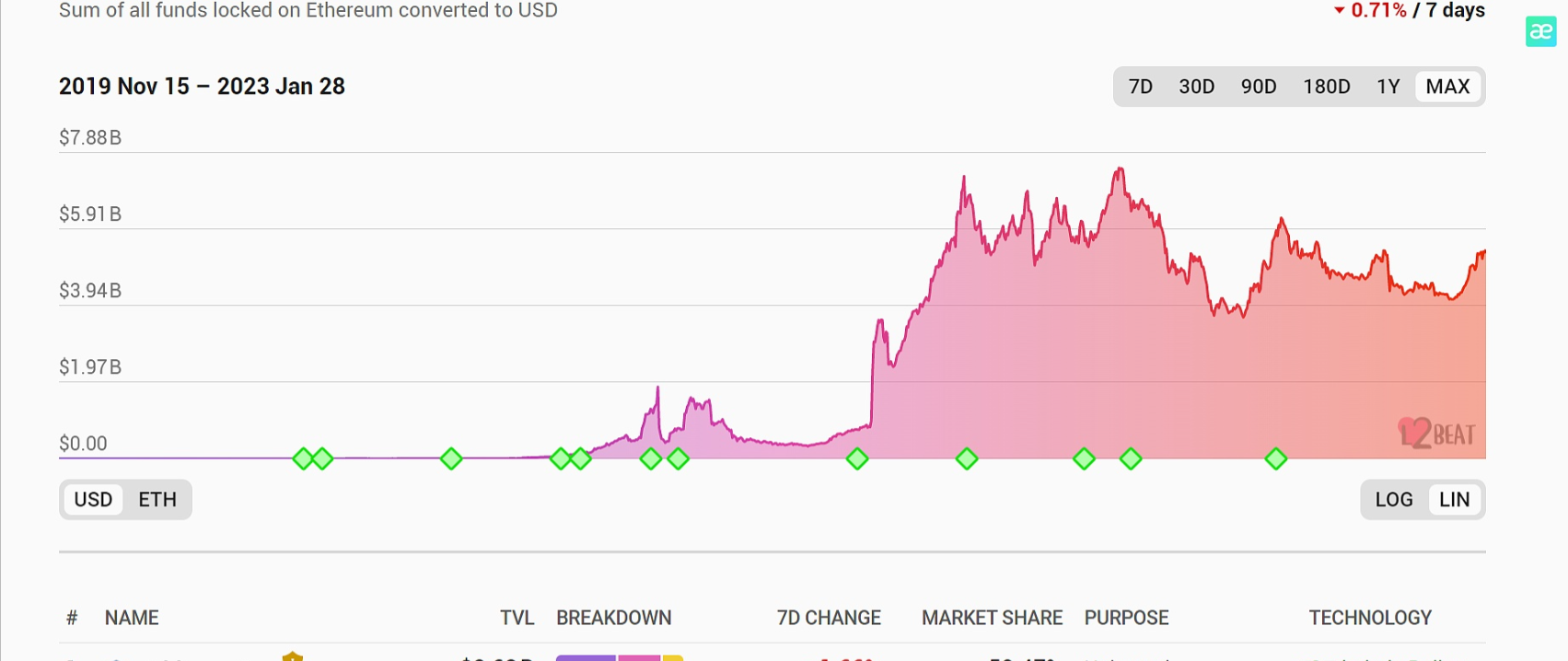Click the TECHNOLOGY column header
The height and width of the screenshot is (661, 1568).
[1370, 618]
